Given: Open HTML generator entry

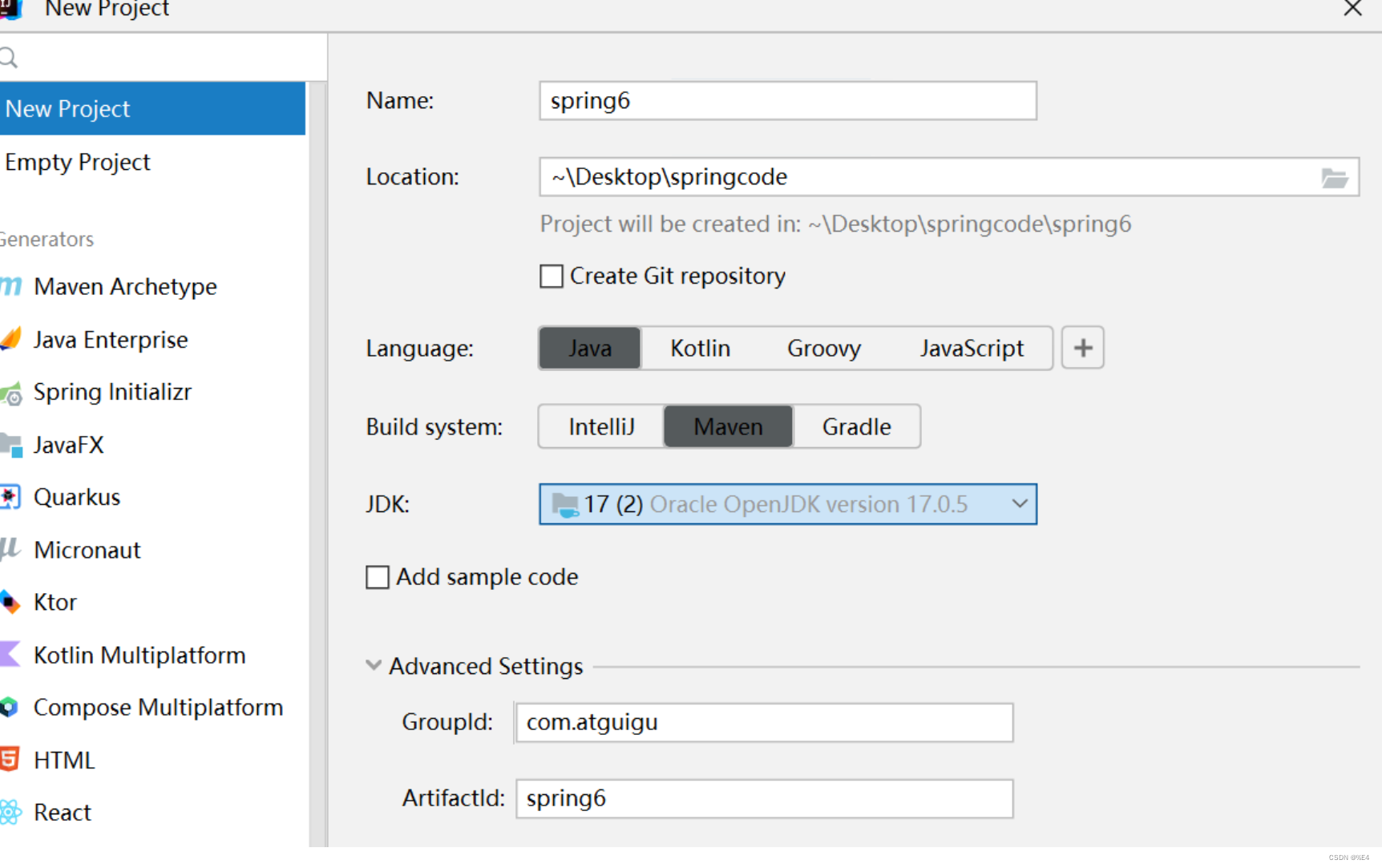Looking at the screenshot, I should coord(152,760).
